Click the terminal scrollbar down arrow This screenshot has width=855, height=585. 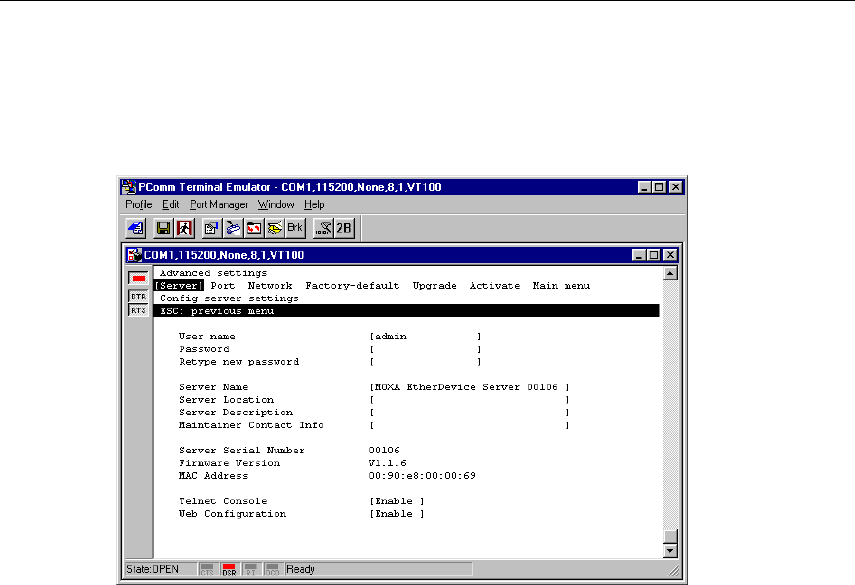pyautogui.click(x=671, y=551)
